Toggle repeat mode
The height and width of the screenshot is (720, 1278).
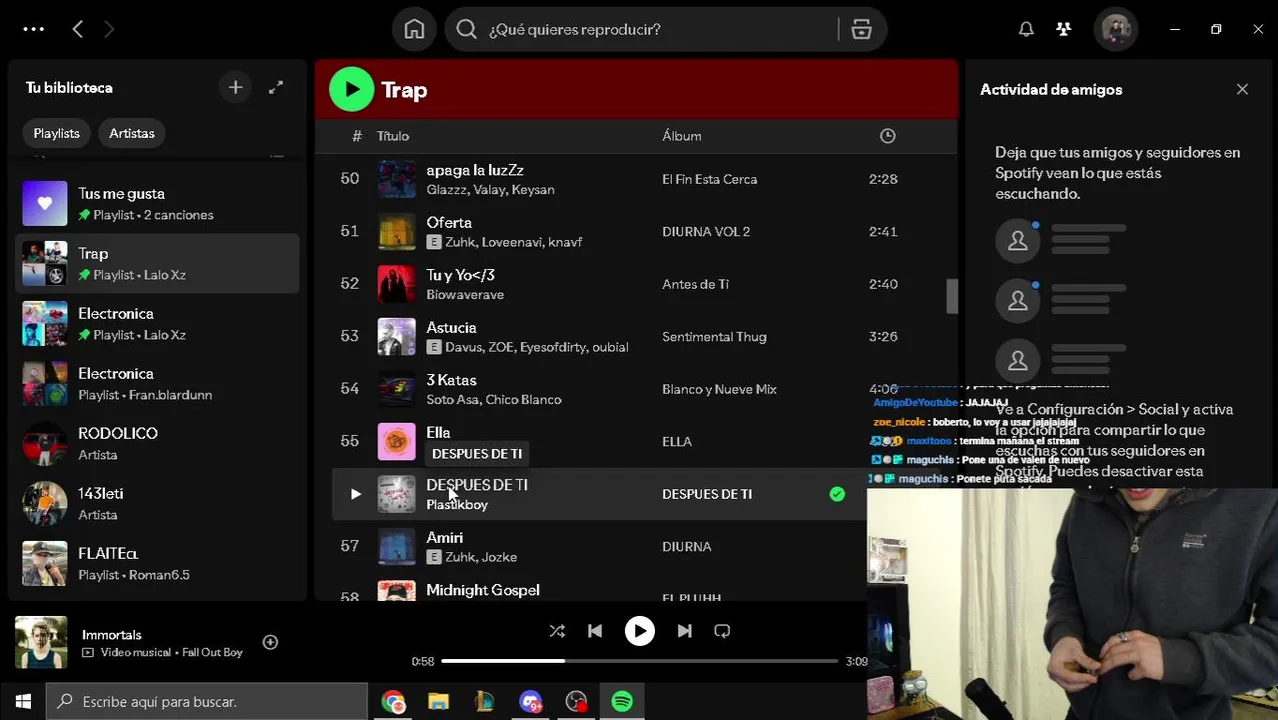[x=722, y=631]
